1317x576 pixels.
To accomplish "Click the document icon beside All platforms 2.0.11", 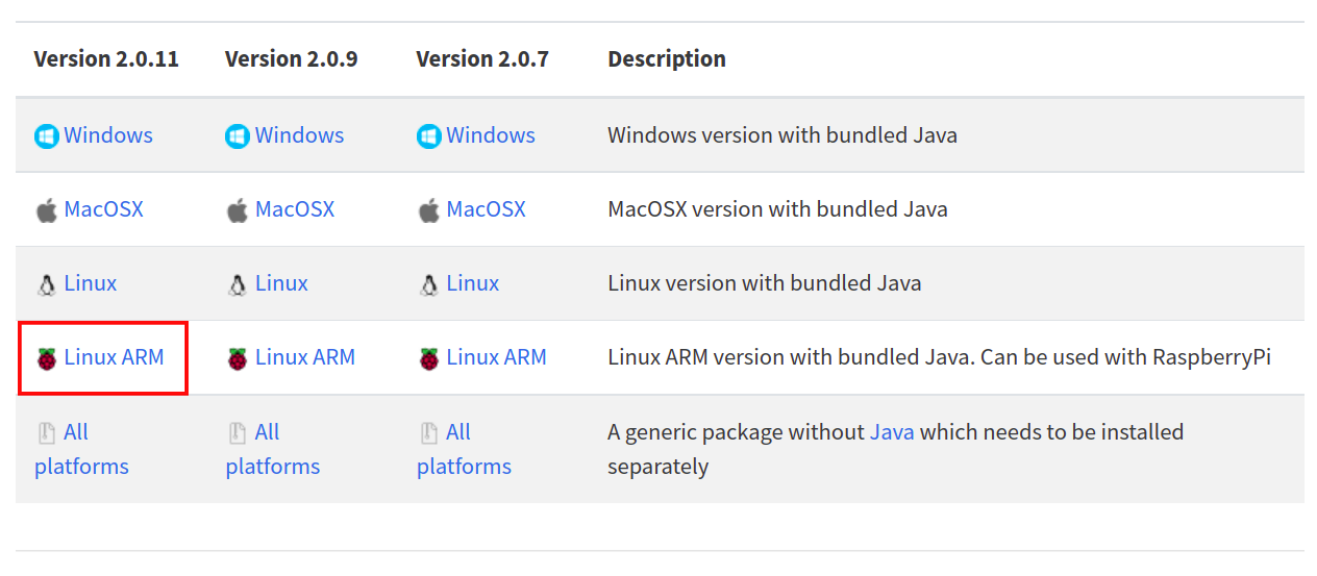I will pos(45,431).
